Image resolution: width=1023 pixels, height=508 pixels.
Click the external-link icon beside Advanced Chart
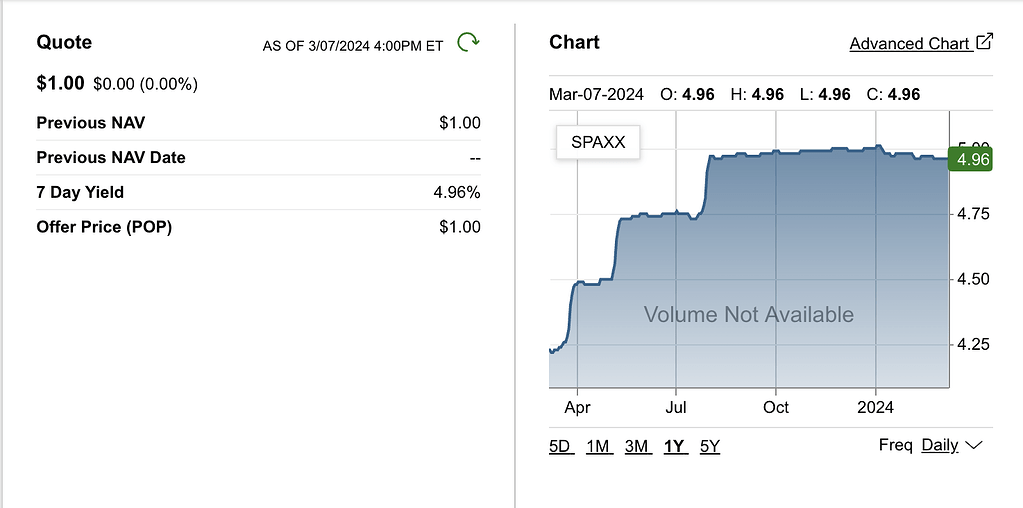click(x=984, y=42)
